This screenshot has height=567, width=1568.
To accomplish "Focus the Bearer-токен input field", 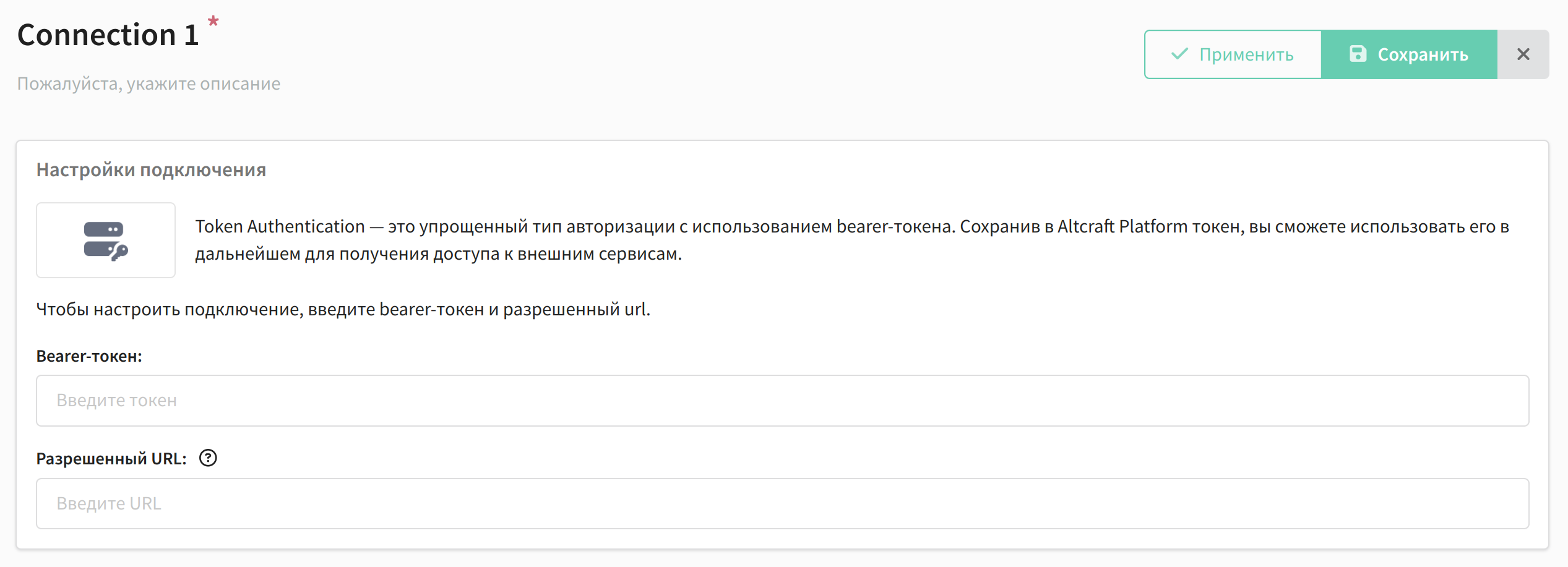I will (x=783, y=401).
